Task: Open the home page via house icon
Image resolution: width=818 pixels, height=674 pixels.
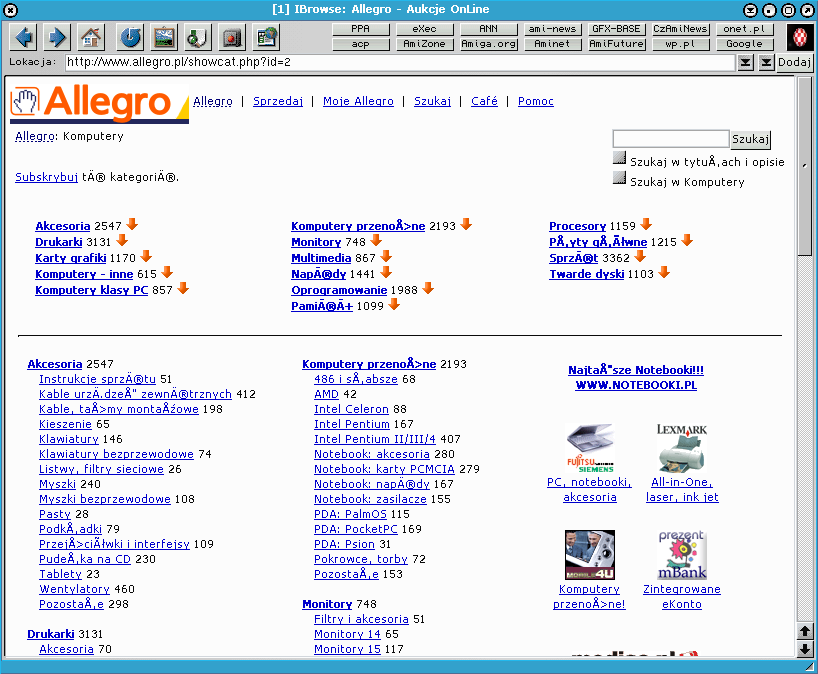Action: 90,37
